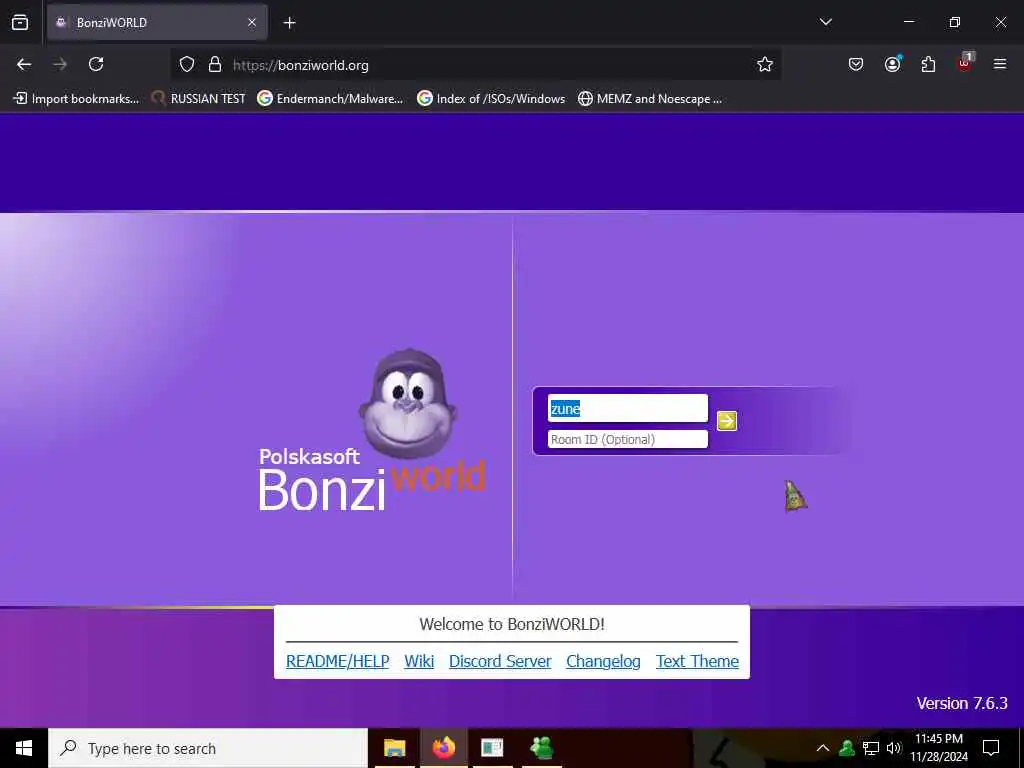This screenshot has width=1024, height=768.
Task: Open the Firefox View icon
Action: pyautogui.click(x=20, y=22)
